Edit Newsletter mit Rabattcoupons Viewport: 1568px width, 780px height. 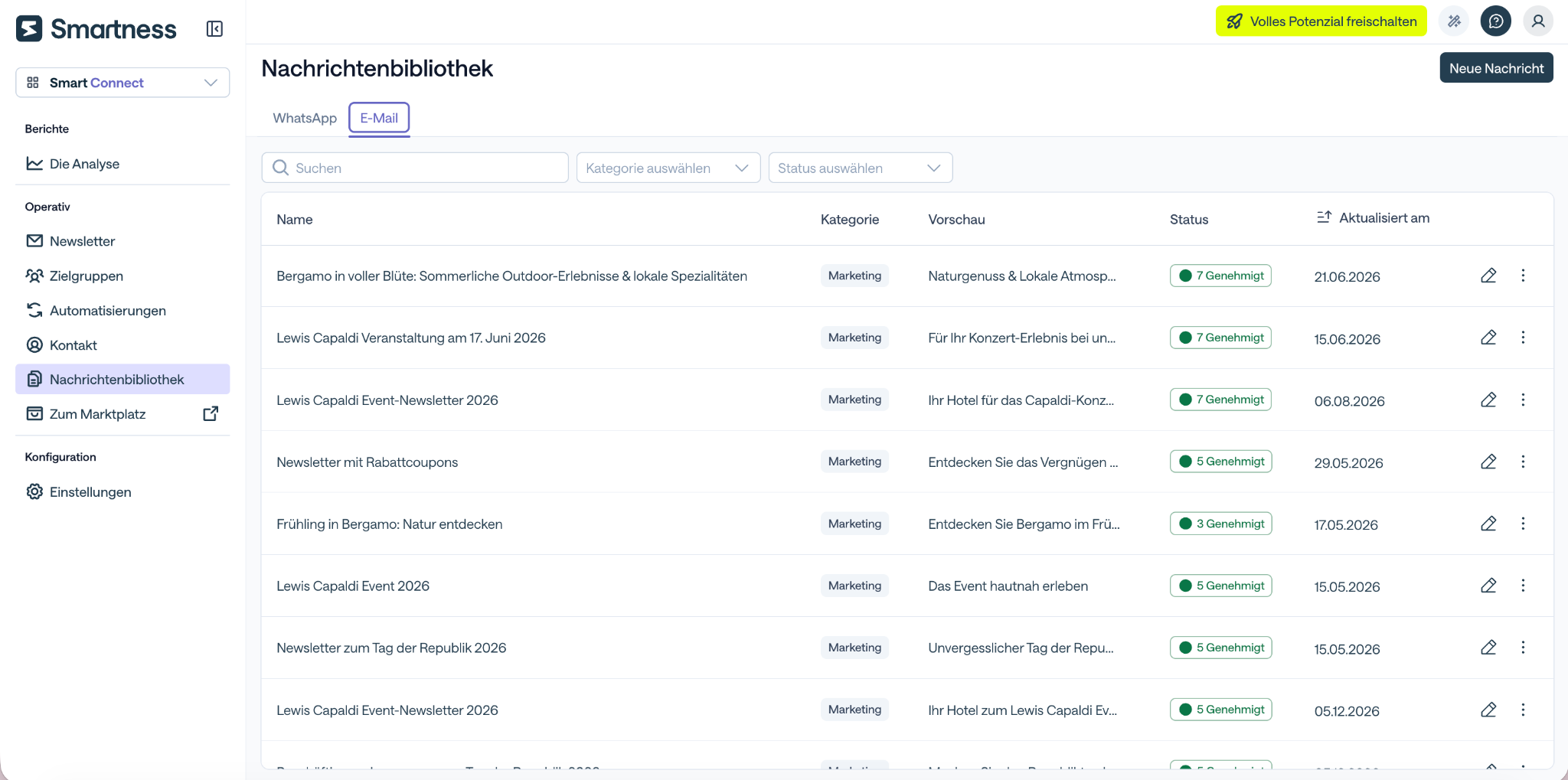[x=1488, y=462]
